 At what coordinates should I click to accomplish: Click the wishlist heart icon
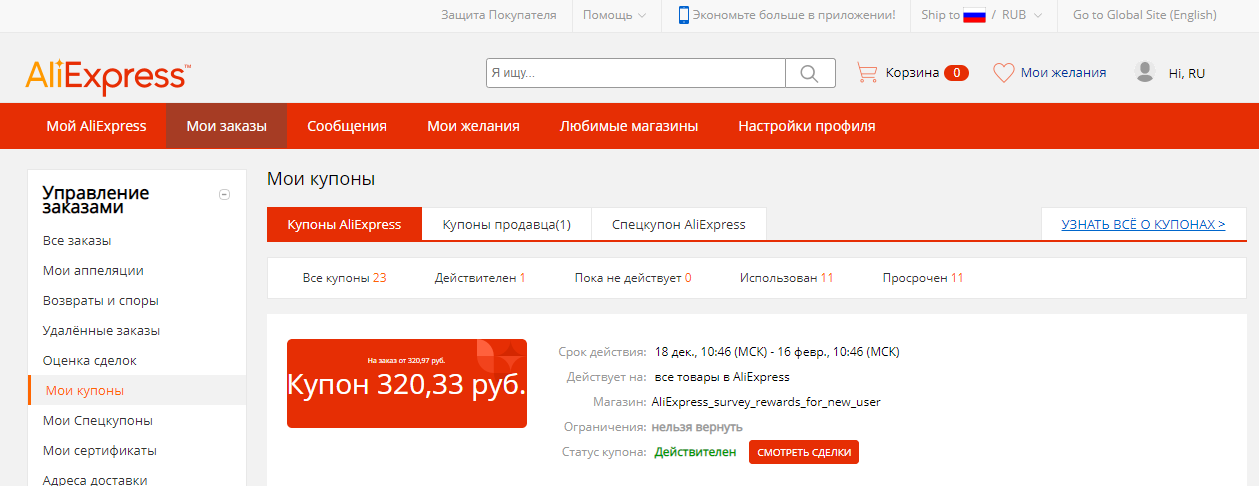(x=1003, y=72)
